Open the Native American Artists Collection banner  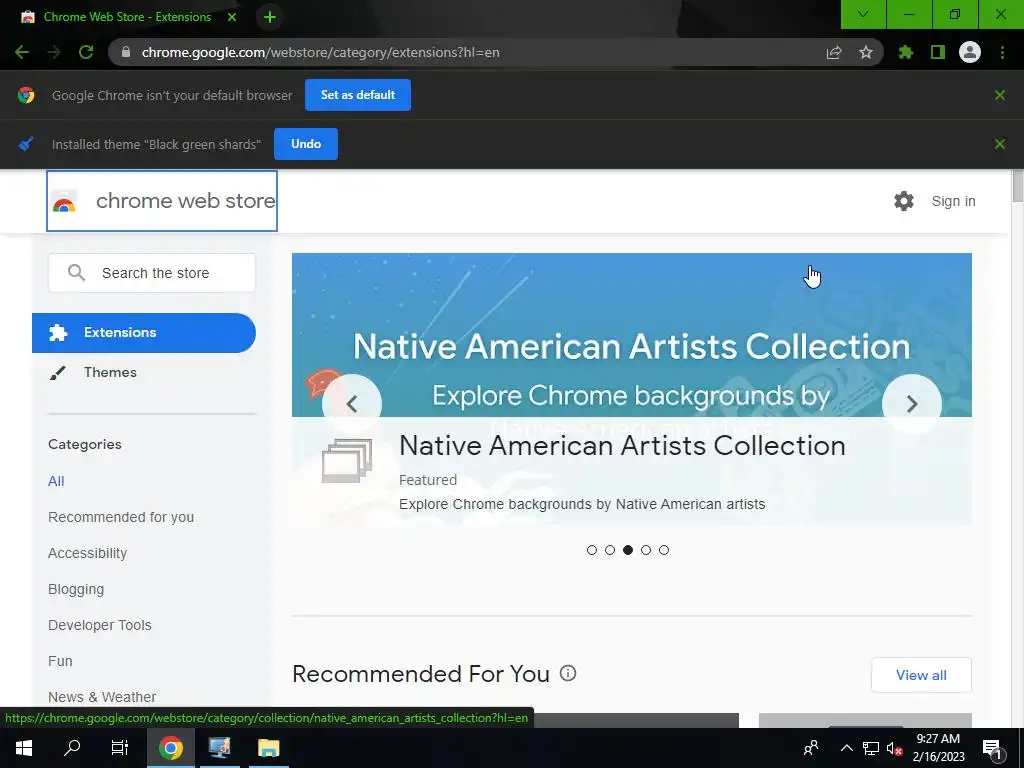(x=632, y=389)
